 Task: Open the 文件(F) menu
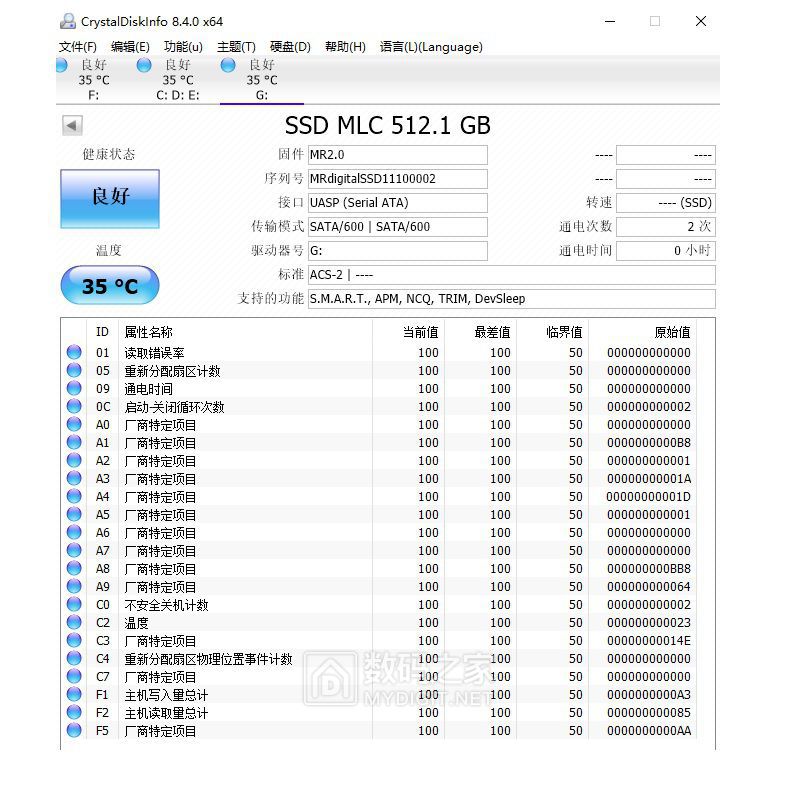[x=78, y=47]
